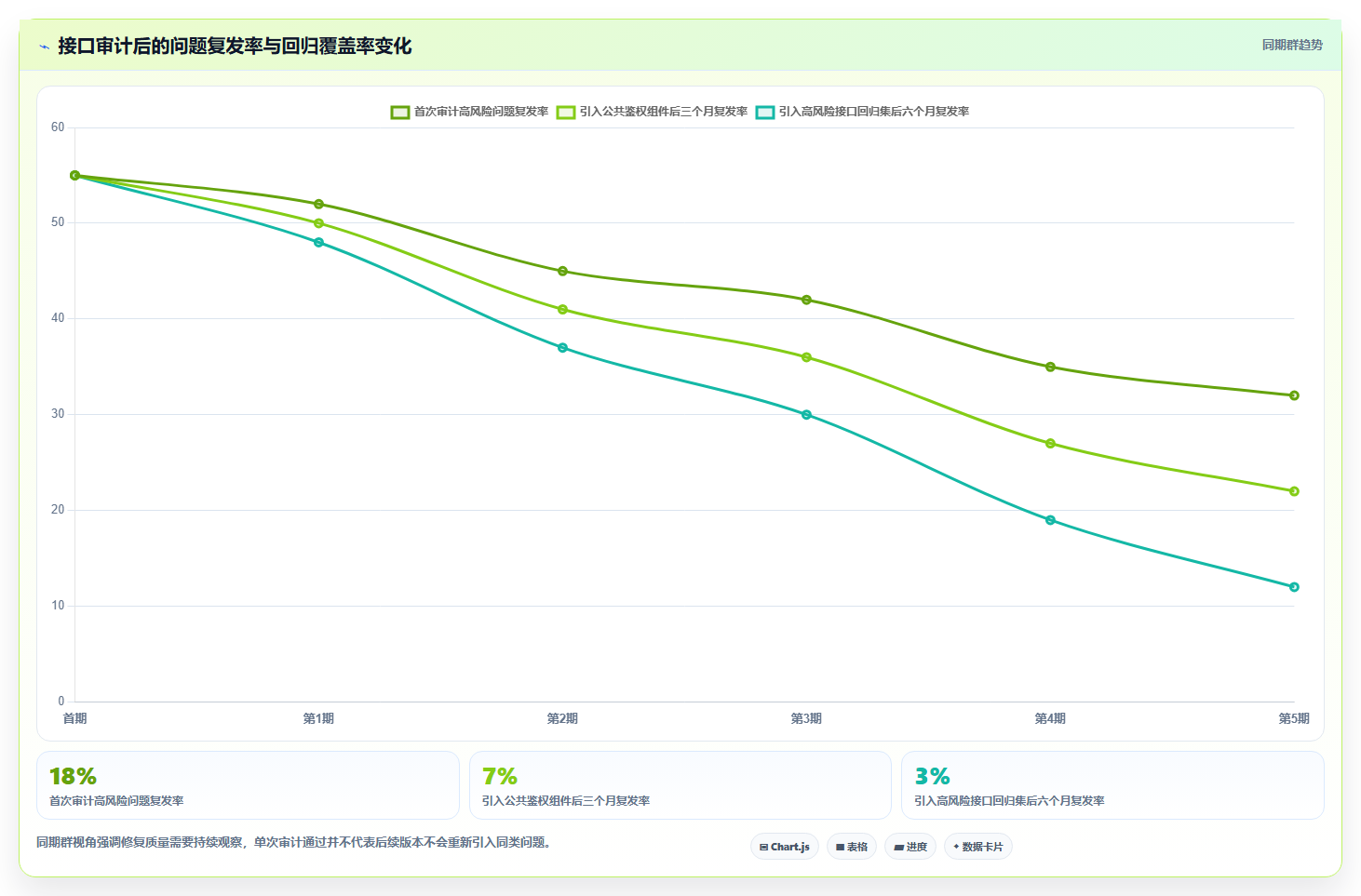The height and width of the screenshot is (896, 1361).
Task: Click the 50 y-axis tick label
Action: (x=58, y=222)
